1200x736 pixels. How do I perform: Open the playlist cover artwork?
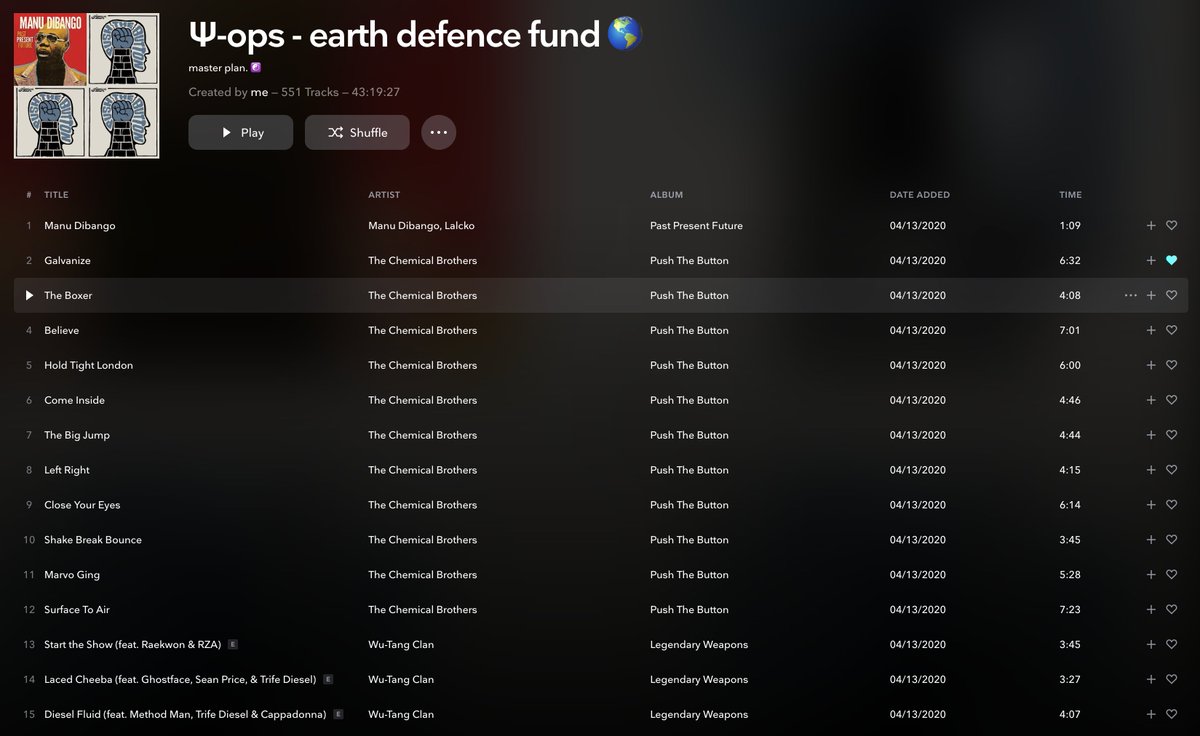tap(86, 85)
